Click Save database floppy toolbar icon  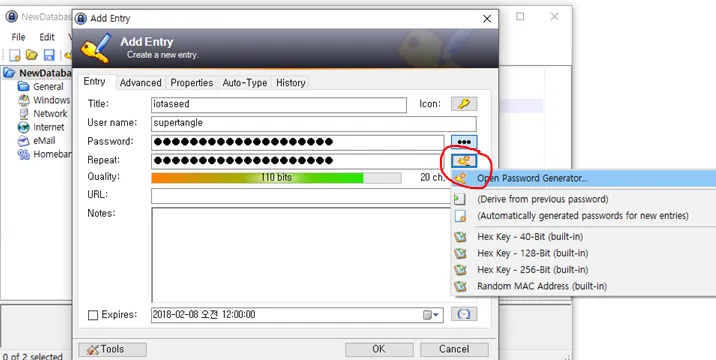[49, 55]
